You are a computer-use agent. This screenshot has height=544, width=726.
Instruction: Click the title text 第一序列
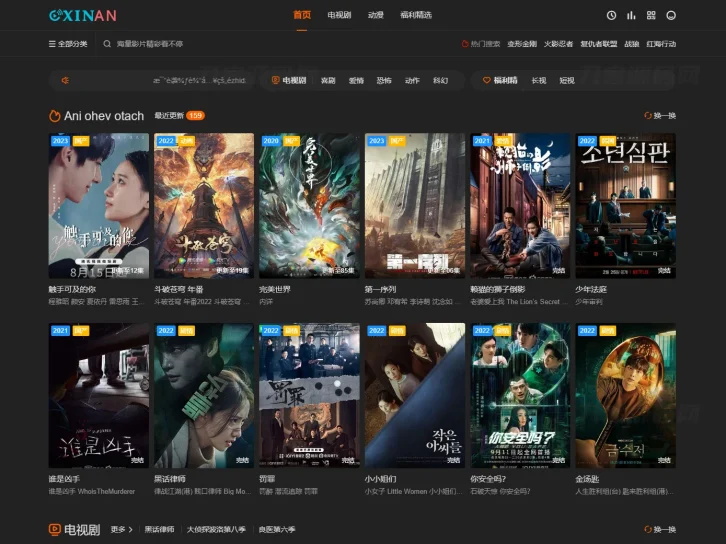[380, 289]
